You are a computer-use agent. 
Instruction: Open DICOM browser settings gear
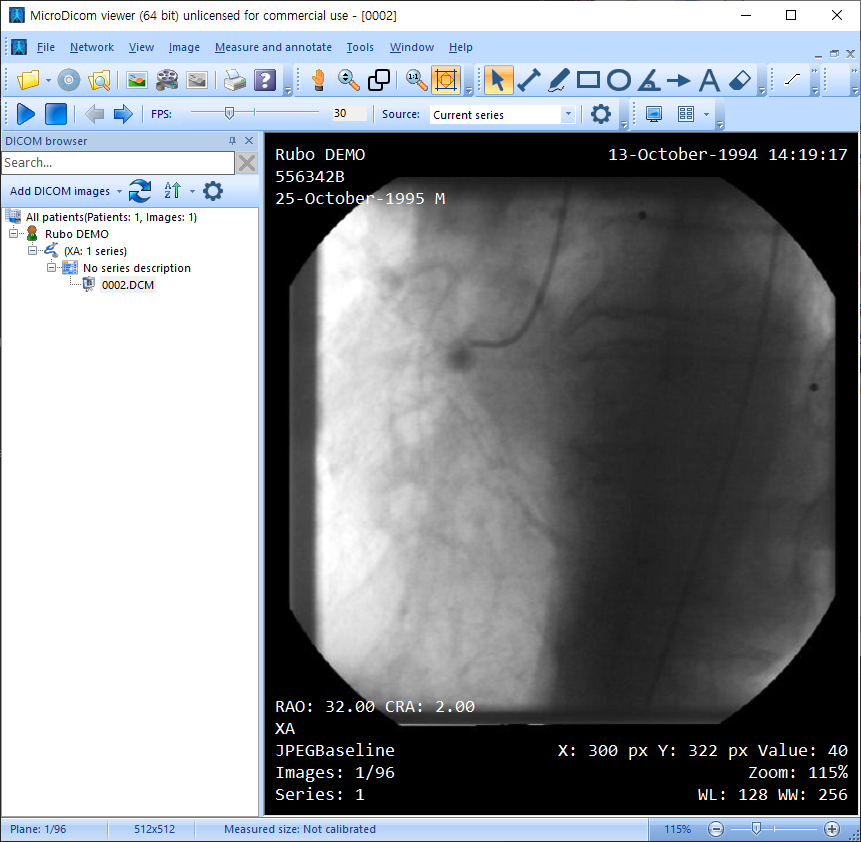pyautogui.click(x=213, y=191)
